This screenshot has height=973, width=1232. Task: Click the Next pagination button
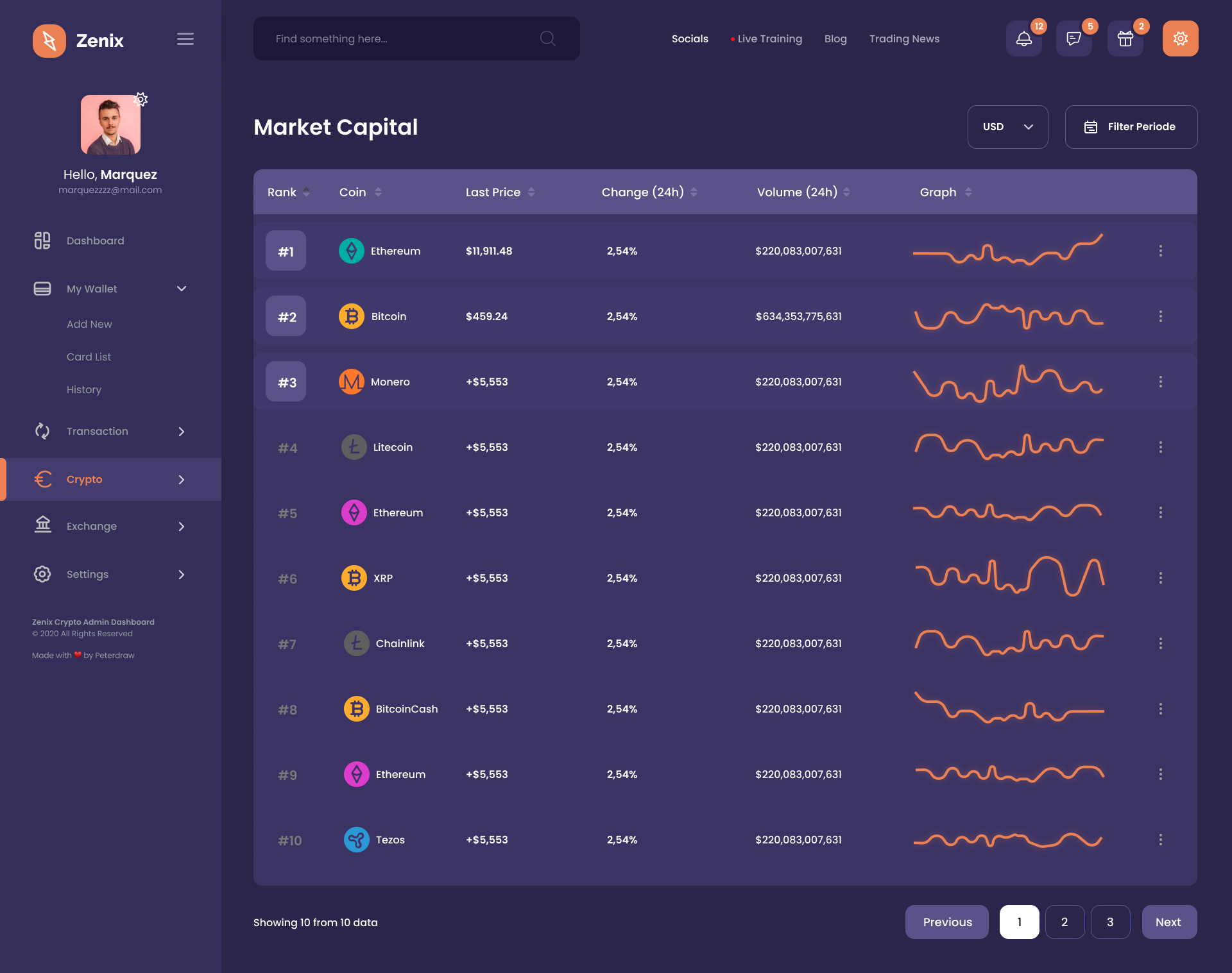pos(1168,922)
